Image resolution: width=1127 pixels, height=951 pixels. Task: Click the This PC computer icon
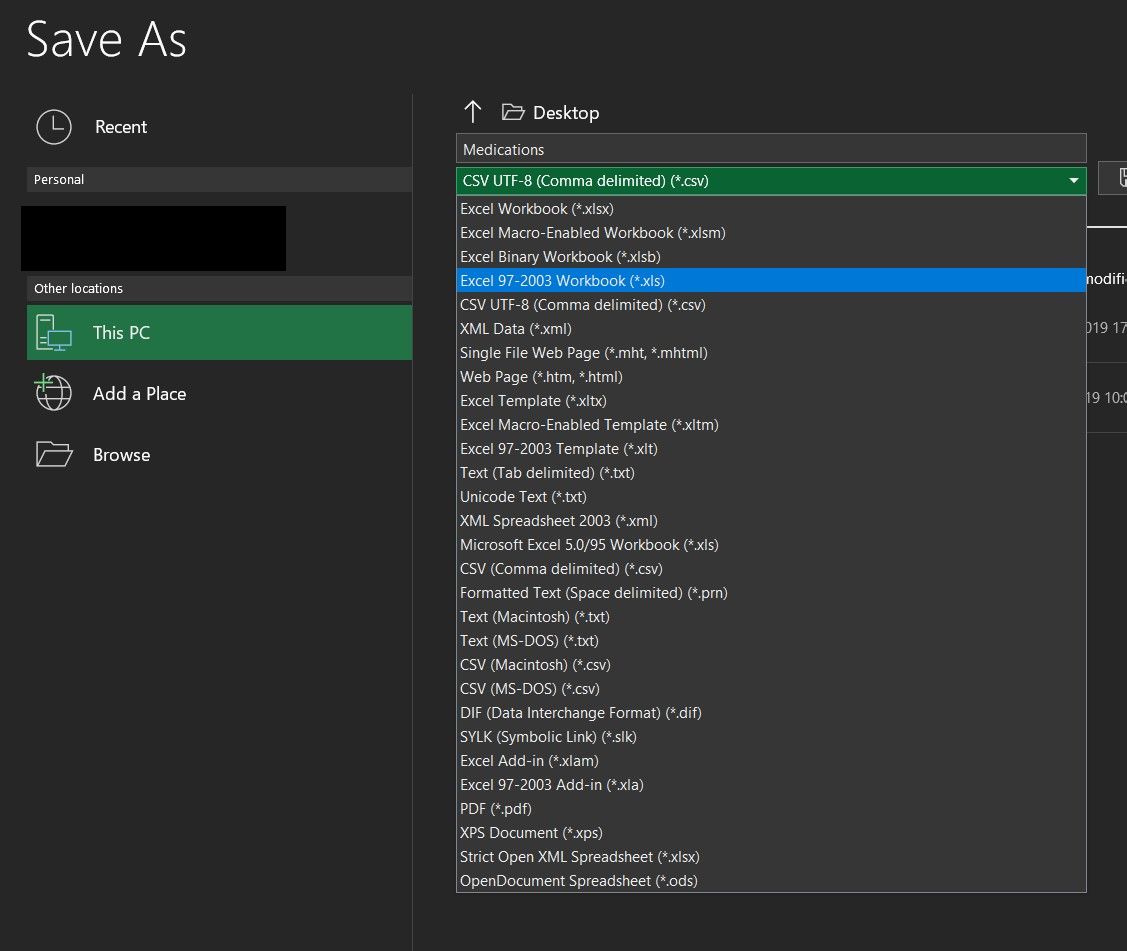tap(53, 332)
